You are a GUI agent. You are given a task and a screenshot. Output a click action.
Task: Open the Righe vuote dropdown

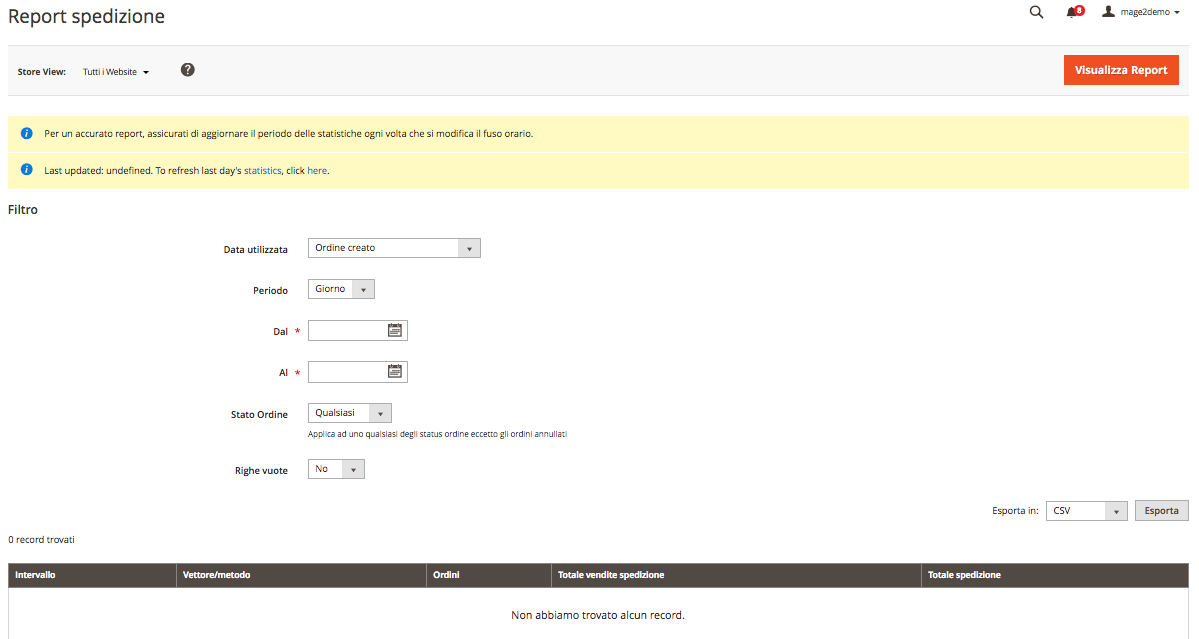(336, 469)
